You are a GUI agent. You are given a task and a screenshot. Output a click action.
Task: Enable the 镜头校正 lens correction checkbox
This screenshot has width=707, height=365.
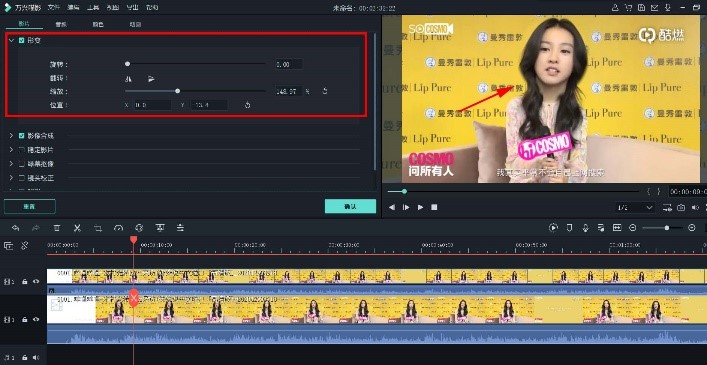coord(22,178)
